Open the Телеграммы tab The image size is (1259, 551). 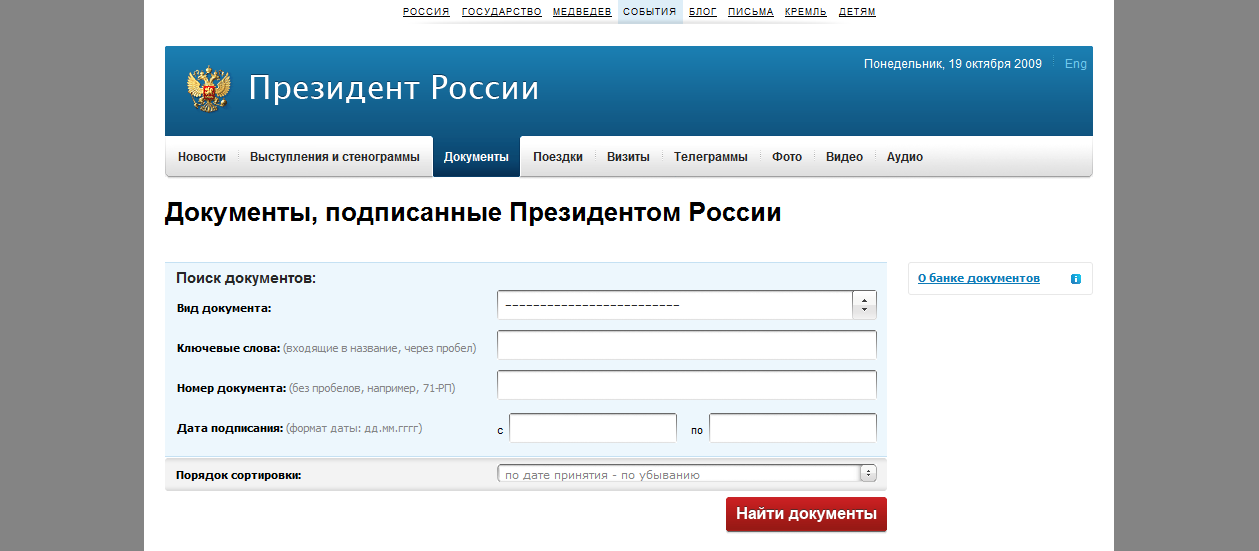coord(711,157)
